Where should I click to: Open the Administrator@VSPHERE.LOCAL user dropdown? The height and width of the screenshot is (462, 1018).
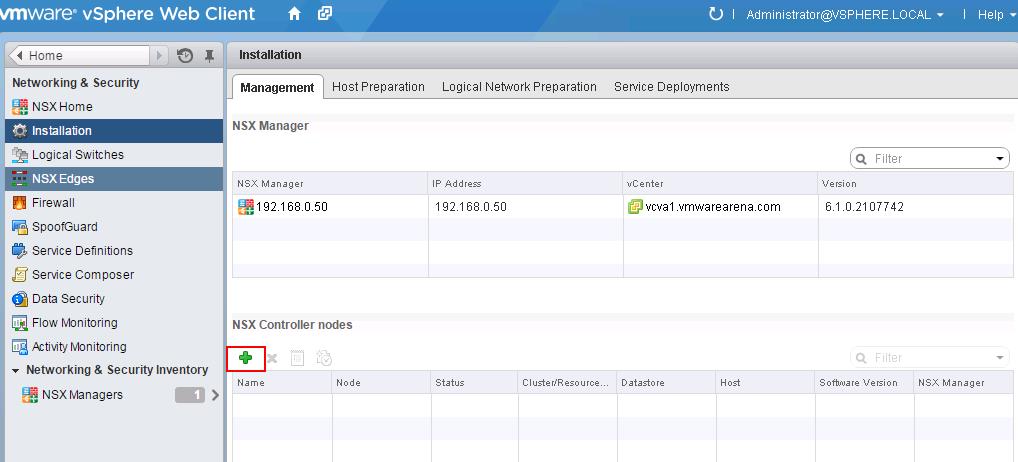tap(845, 14)
